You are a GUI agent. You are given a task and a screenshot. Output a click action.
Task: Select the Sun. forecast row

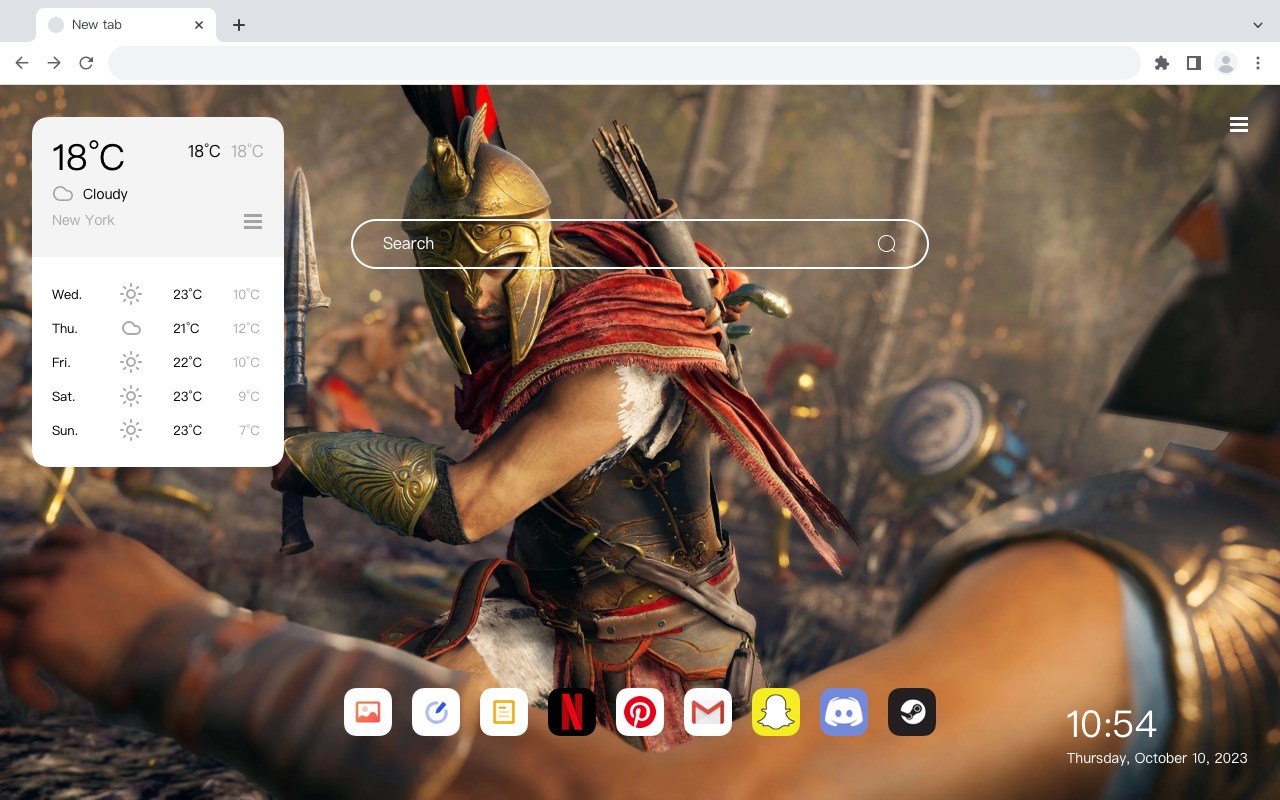pyautogui.click(x=158, y=430)
